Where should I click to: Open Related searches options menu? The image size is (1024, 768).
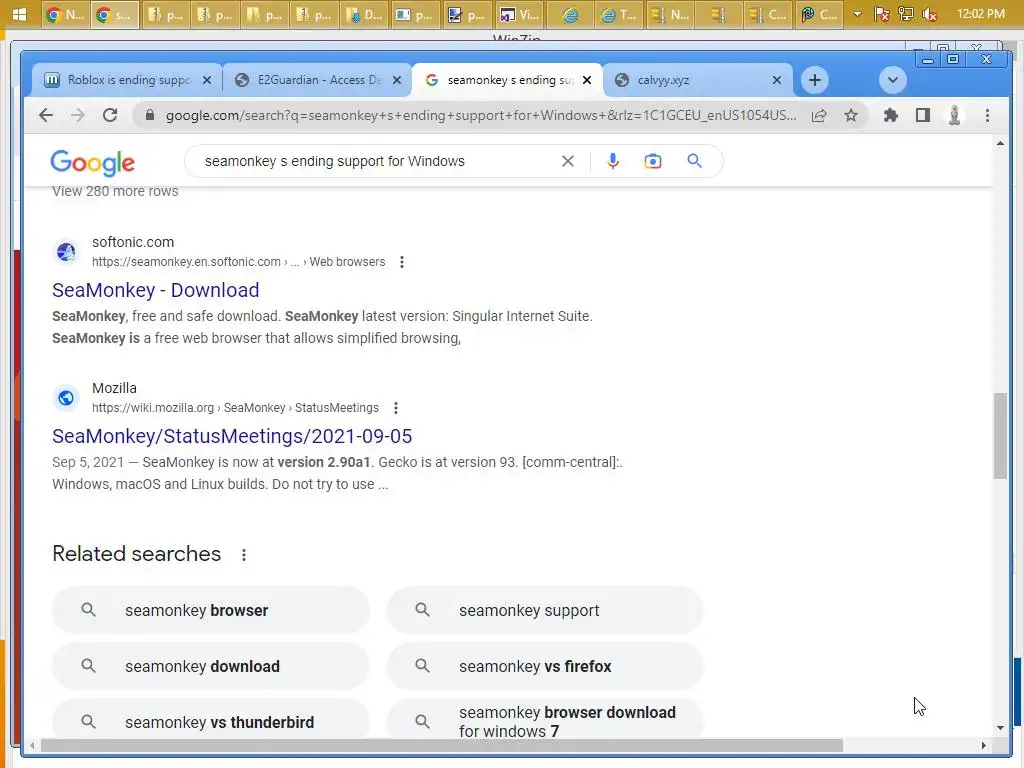tap(244, 555)
